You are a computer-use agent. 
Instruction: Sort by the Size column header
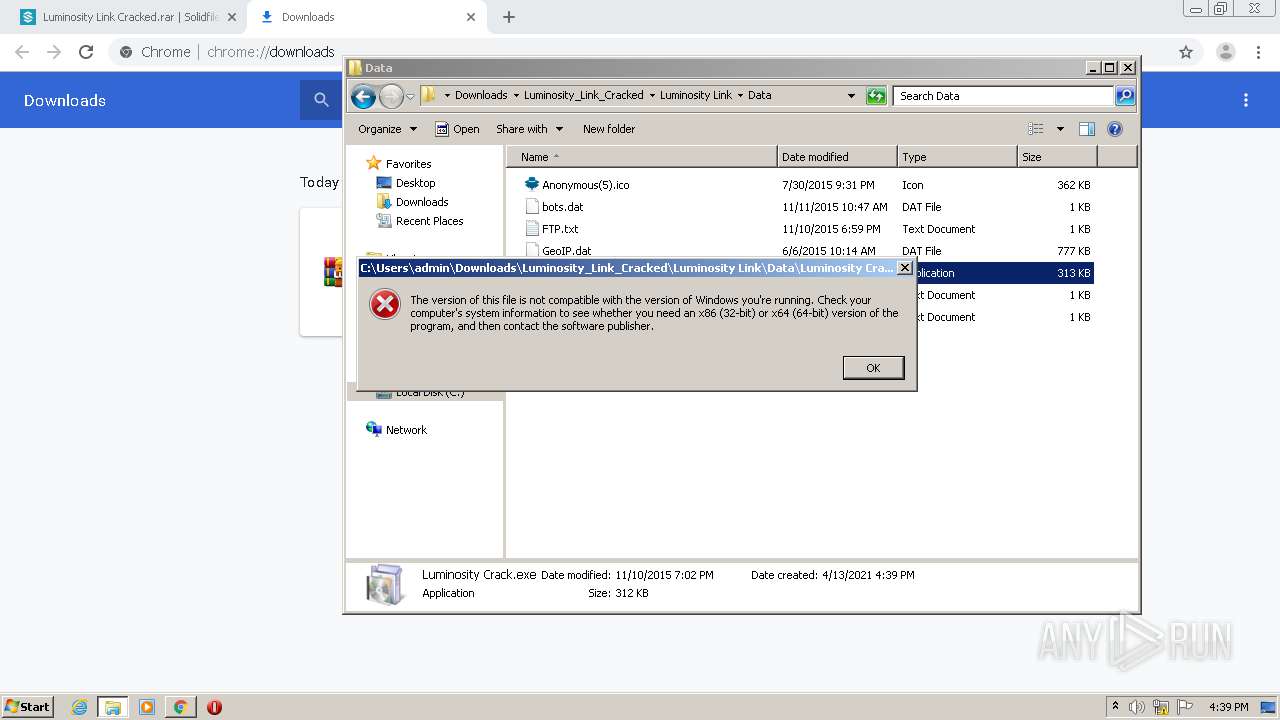[1057, 157]
